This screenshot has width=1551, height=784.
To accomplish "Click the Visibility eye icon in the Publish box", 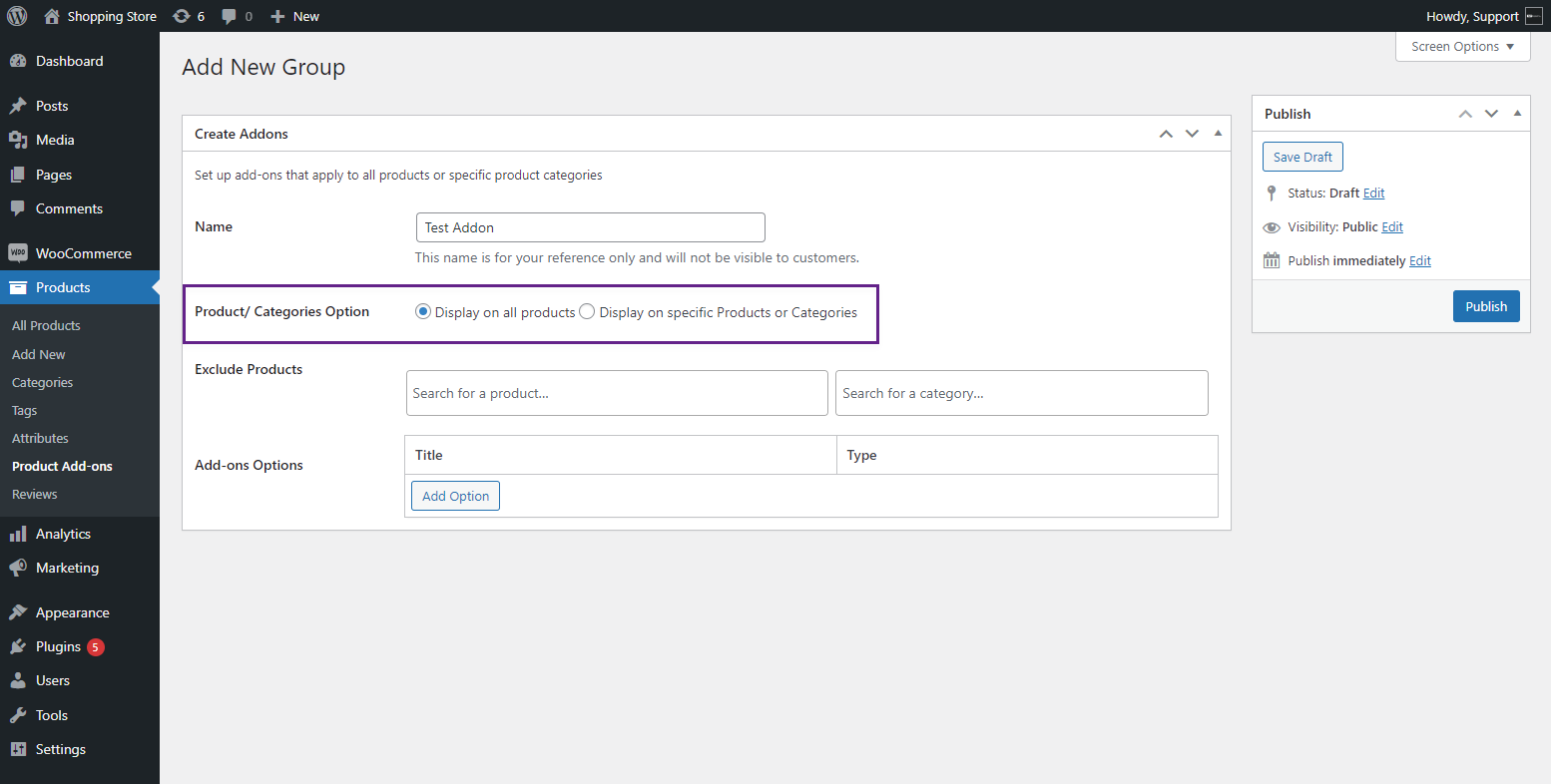I will (1271, 227).
